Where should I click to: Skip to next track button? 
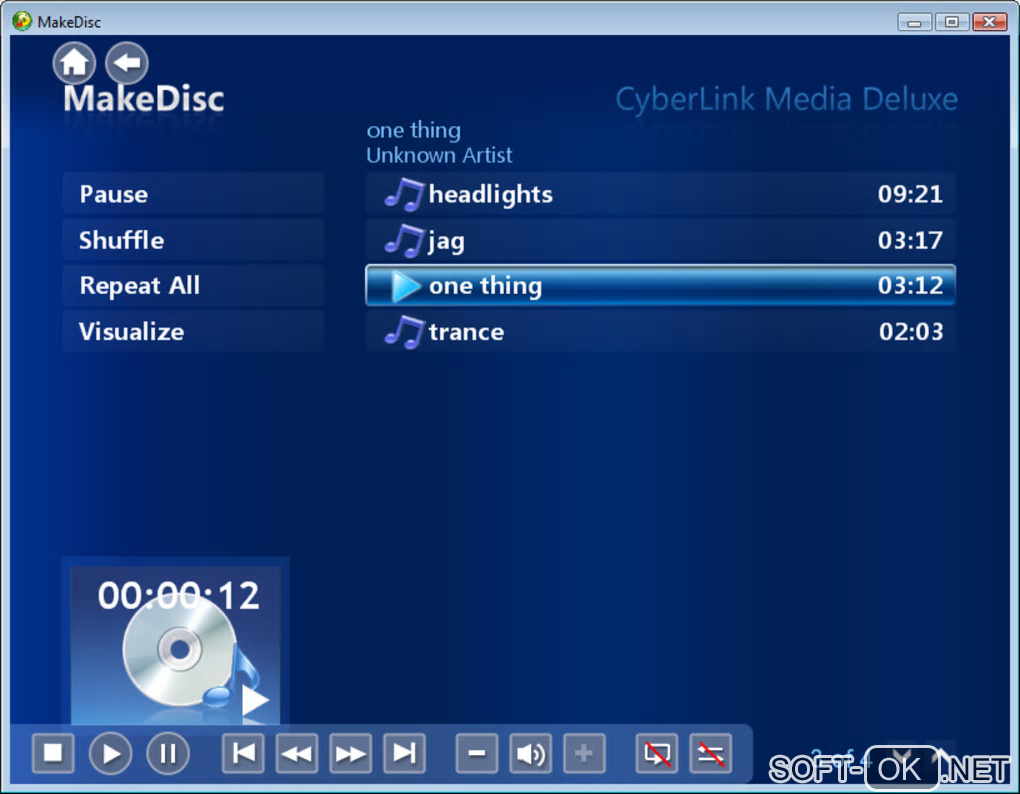(404, 754)
